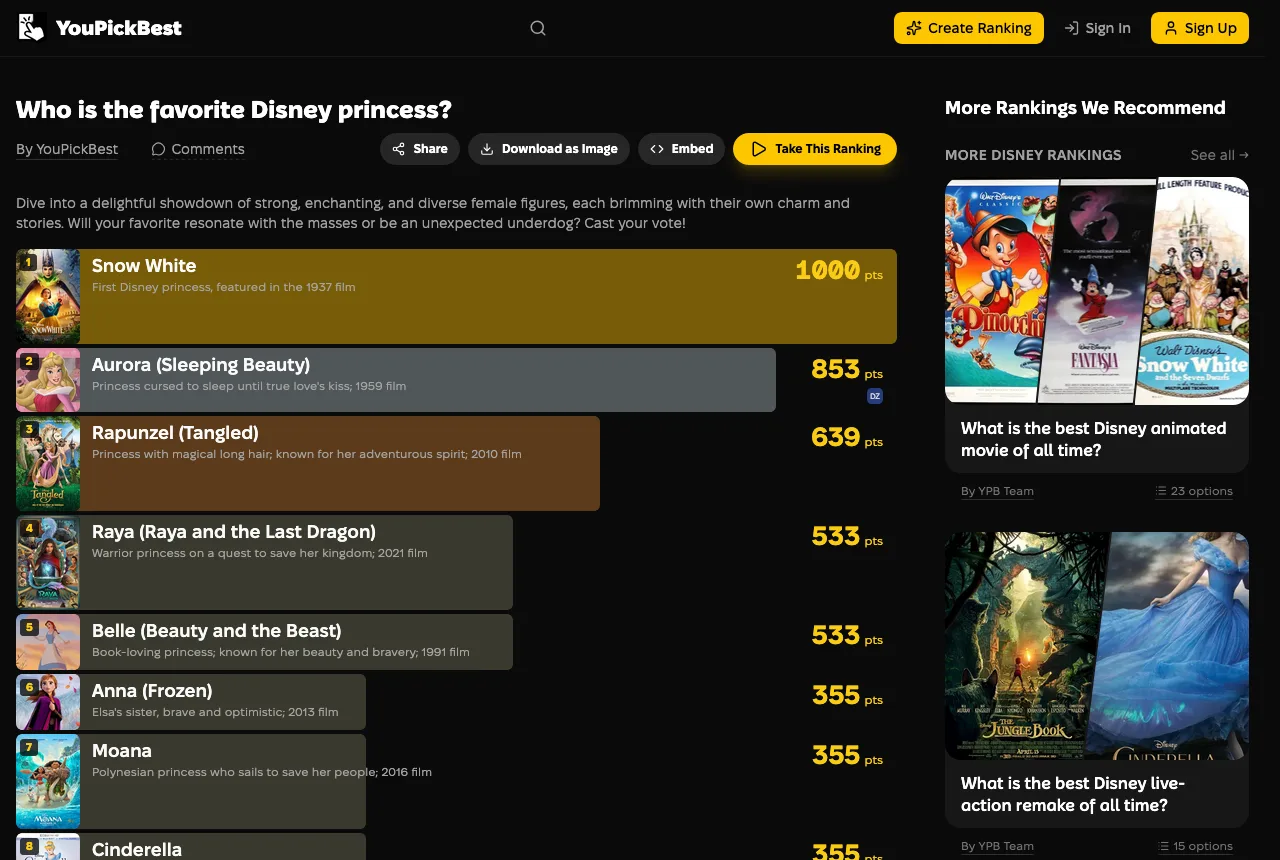Click the 853 pts score for Aurora
The image size is (1280, 860).
[x=847, y=369]
